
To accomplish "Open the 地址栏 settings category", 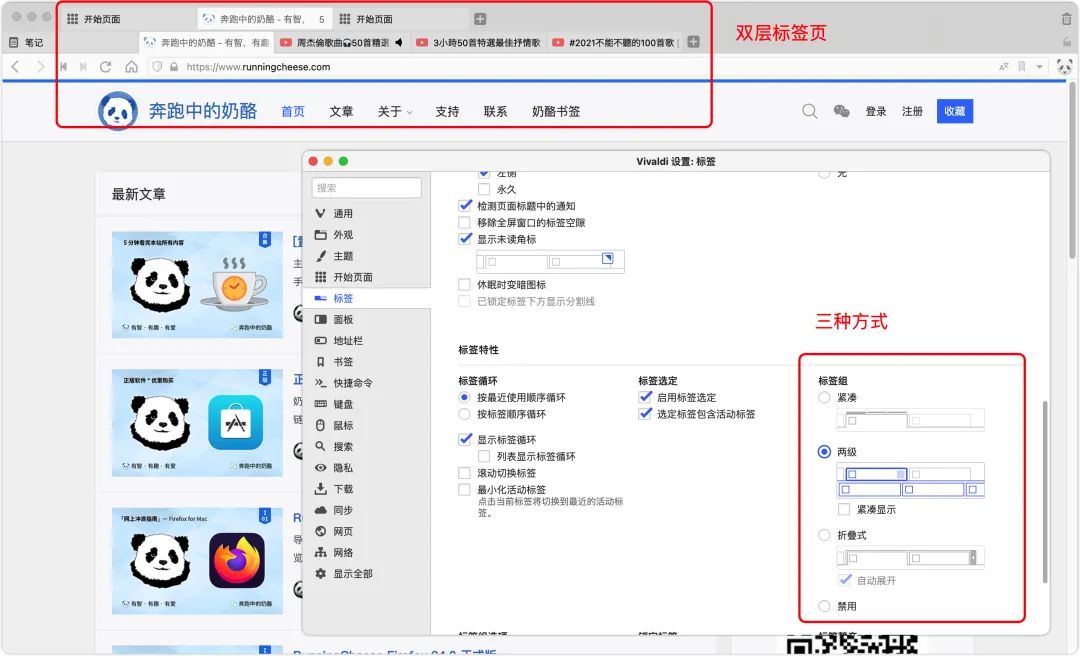I will (347, 340).
